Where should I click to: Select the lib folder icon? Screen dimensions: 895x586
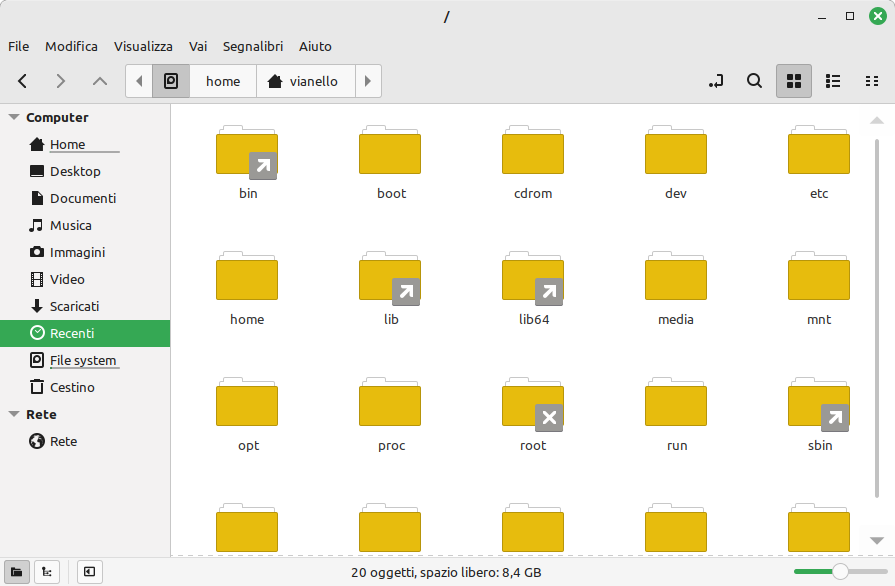click(390, 277)
